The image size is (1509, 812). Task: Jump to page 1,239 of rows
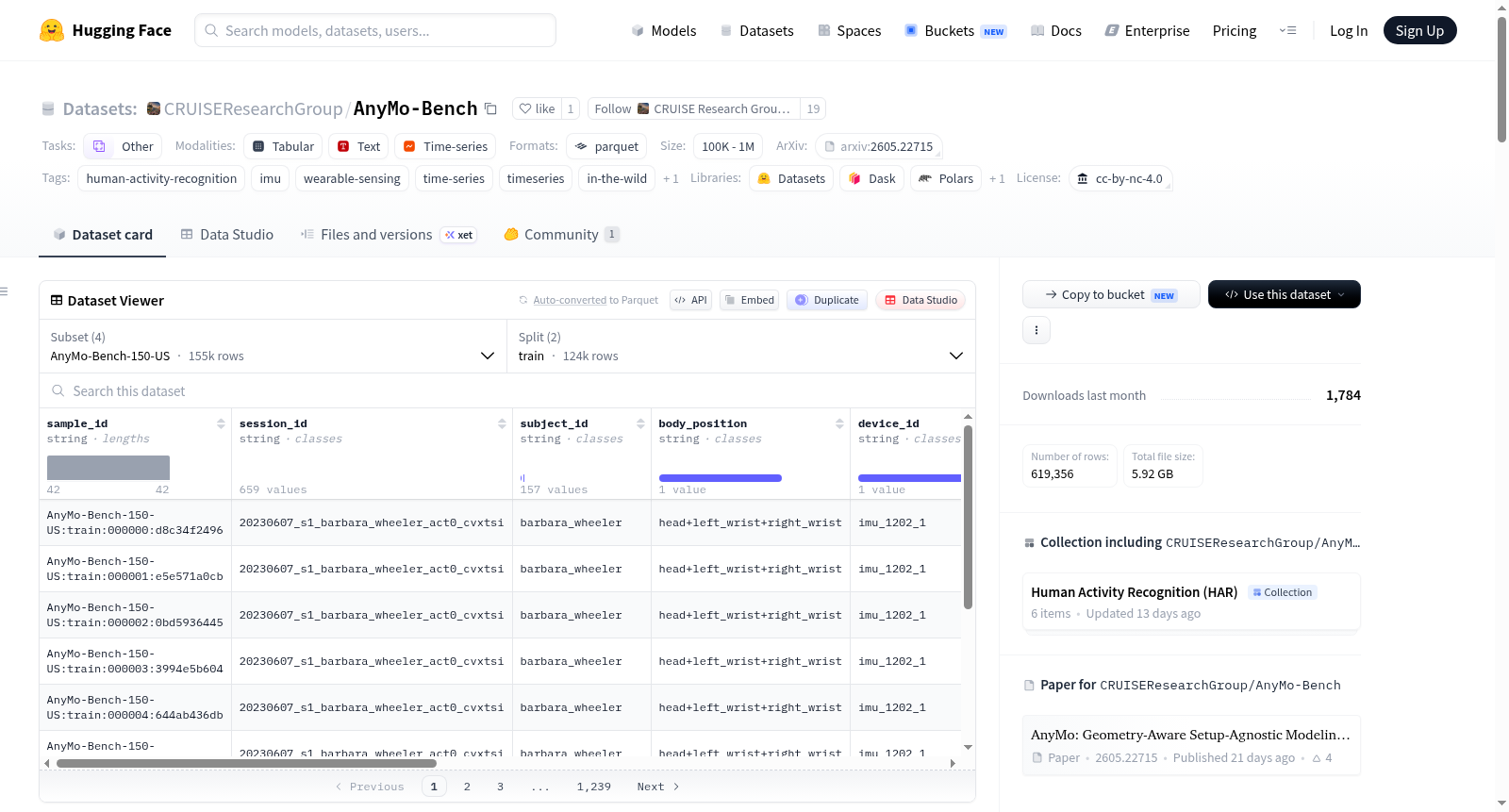(594, 787)
